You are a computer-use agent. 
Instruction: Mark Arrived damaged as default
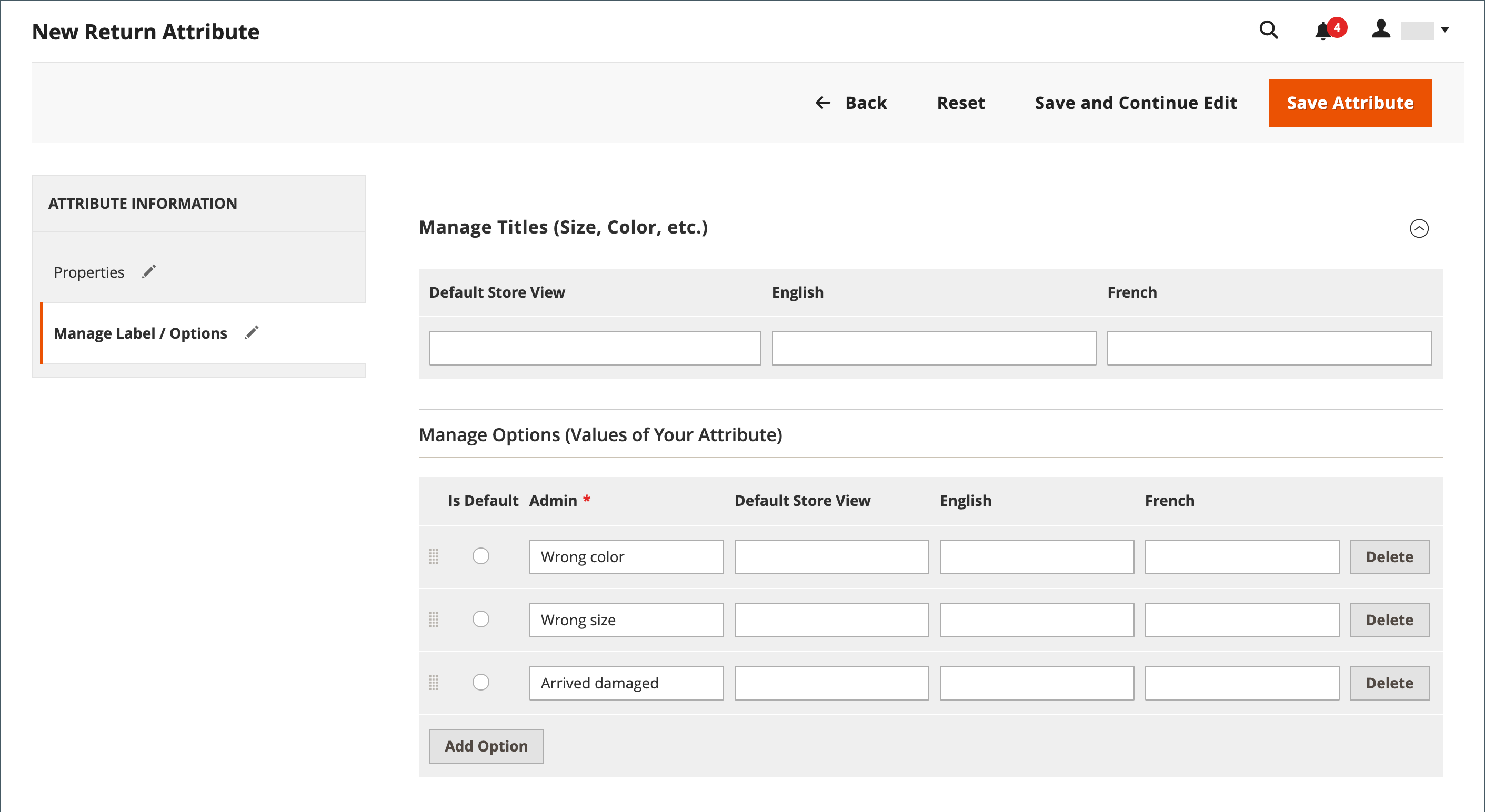[481, 682]
